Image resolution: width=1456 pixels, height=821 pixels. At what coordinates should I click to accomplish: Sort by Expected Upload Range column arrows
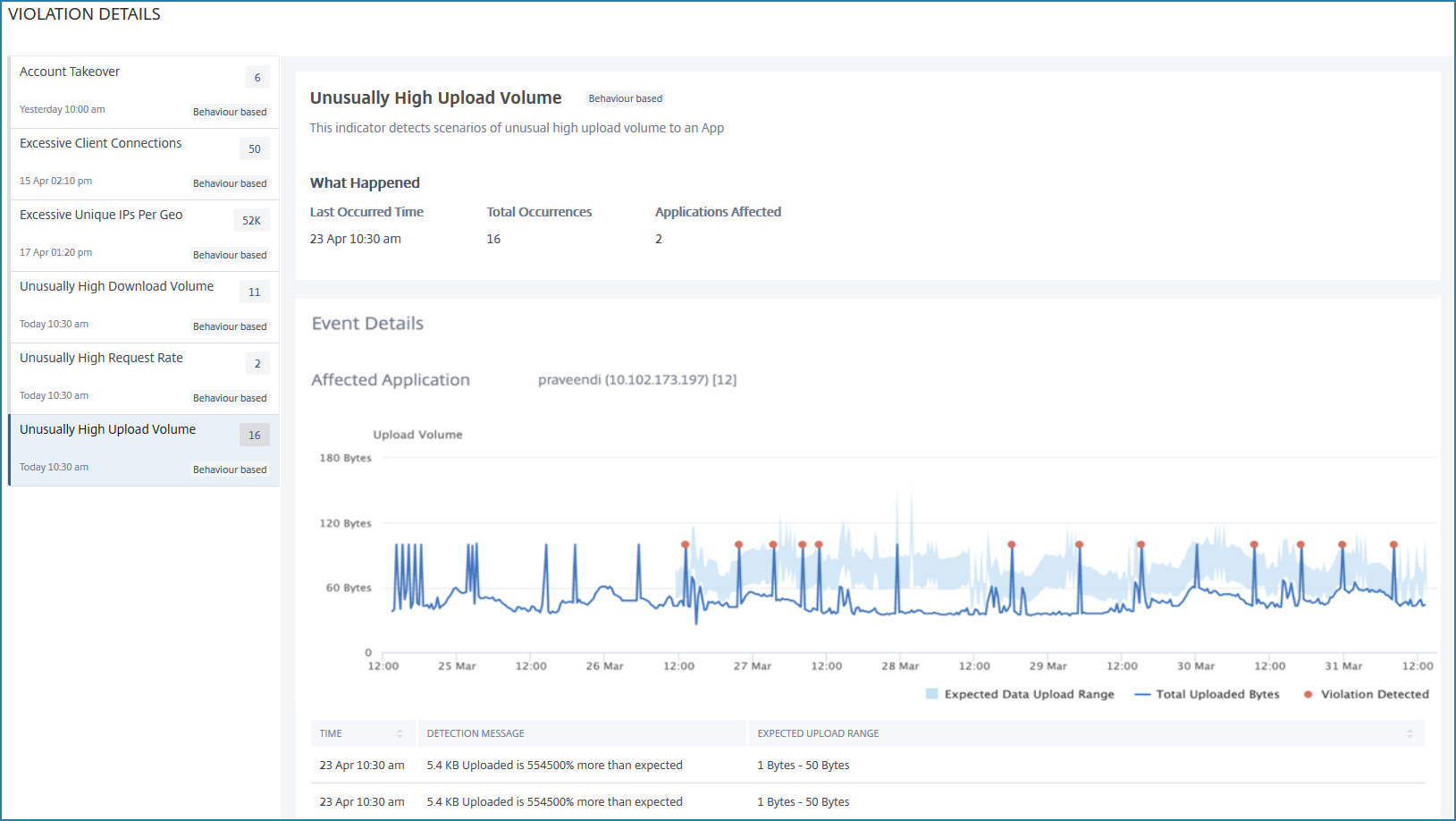[x=1410, y=733]
